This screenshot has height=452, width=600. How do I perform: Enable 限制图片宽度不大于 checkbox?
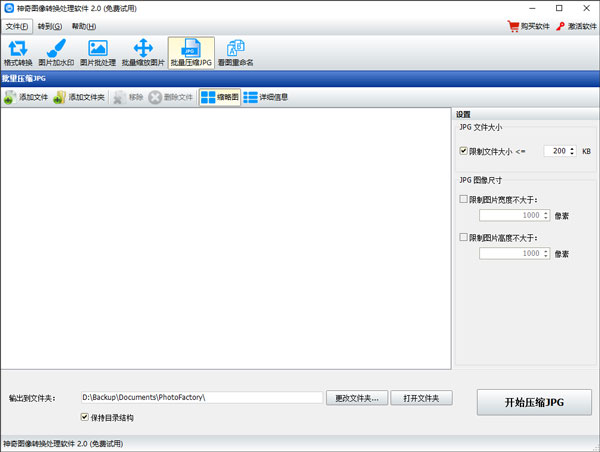(463, 199)
